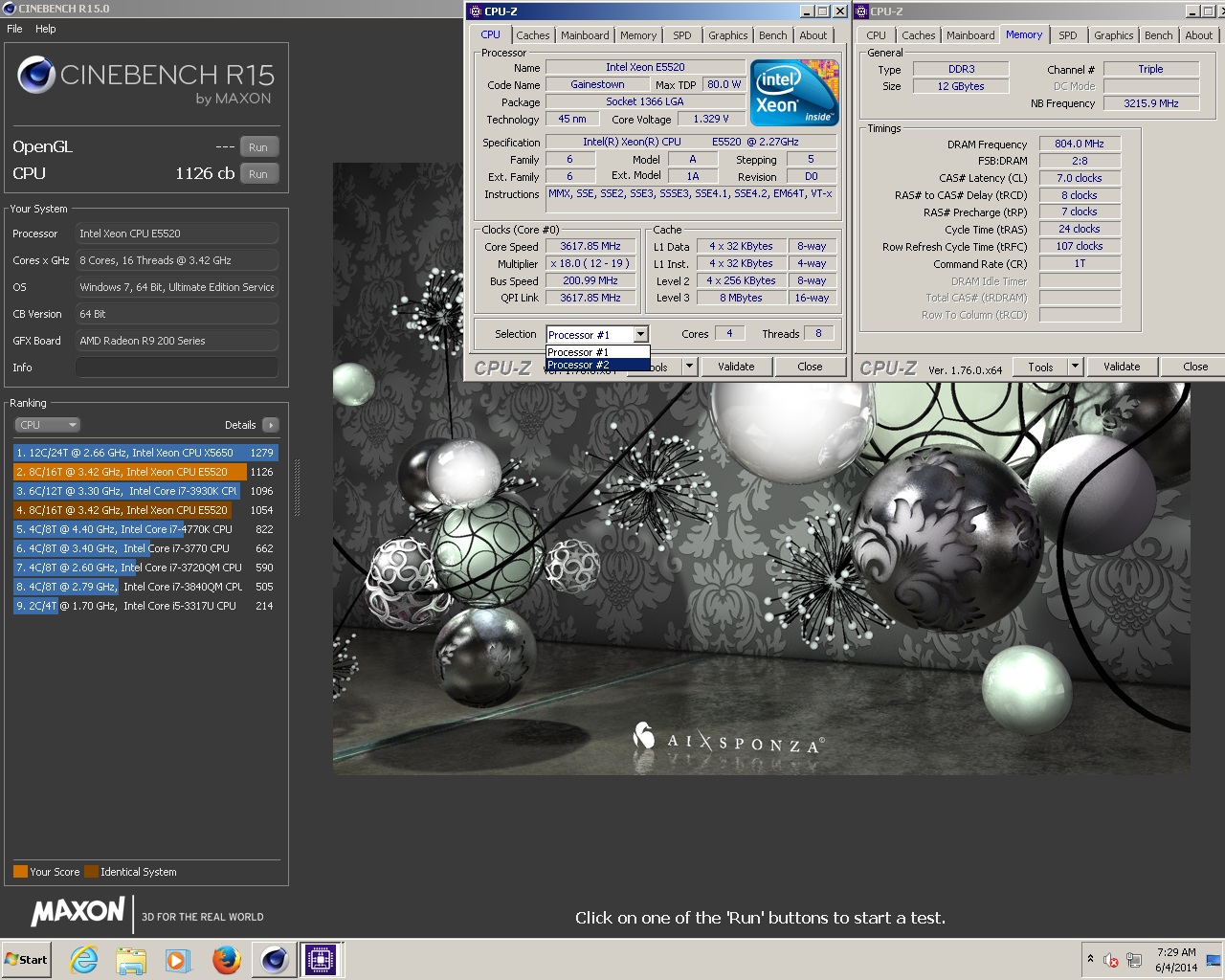Switch to Caches tab in right CPU-Z window
1225x980 pixels.
point(919,35)
